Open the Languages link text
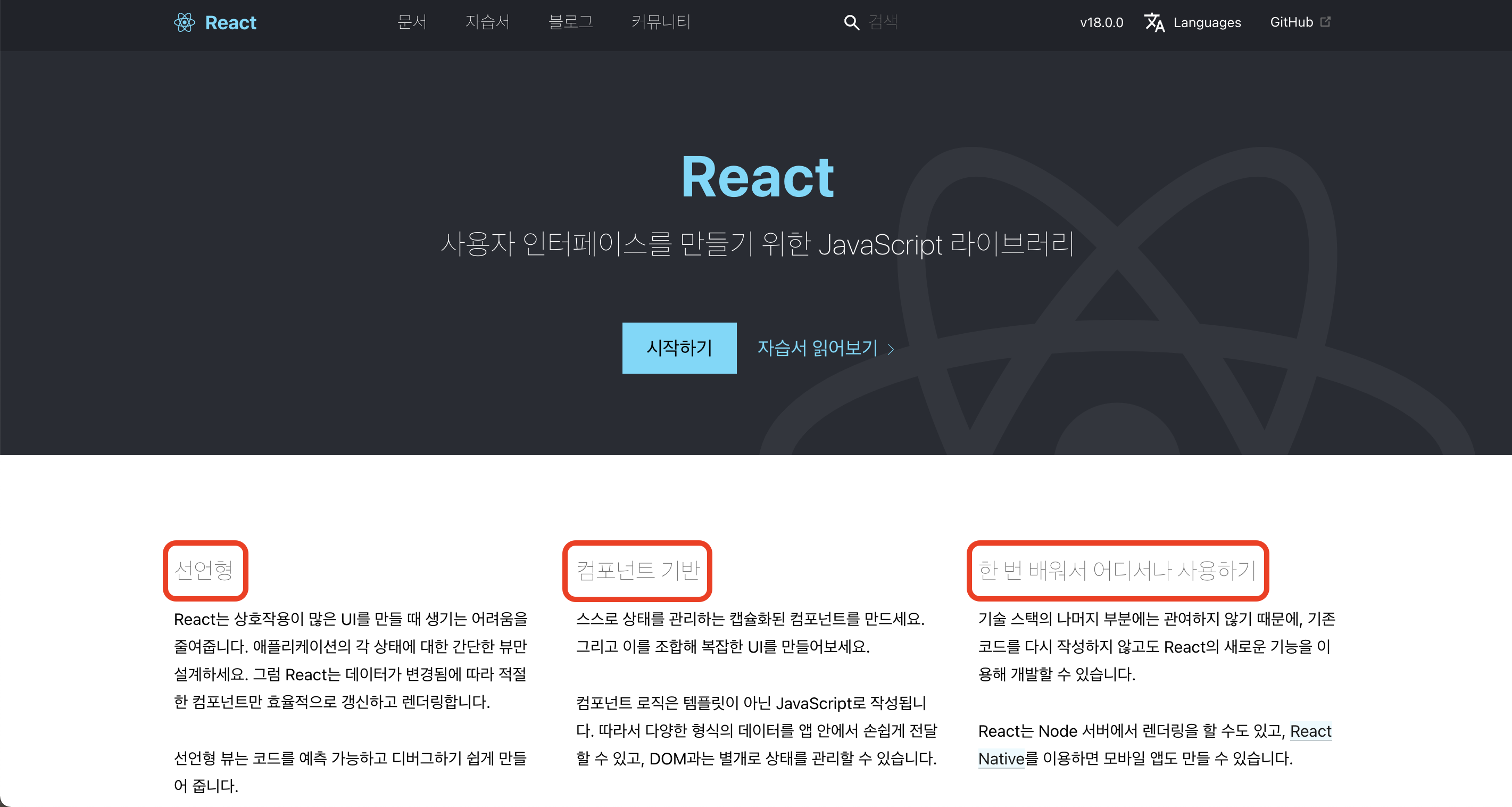This screenshot has height=807, width=1512. 1207,22
